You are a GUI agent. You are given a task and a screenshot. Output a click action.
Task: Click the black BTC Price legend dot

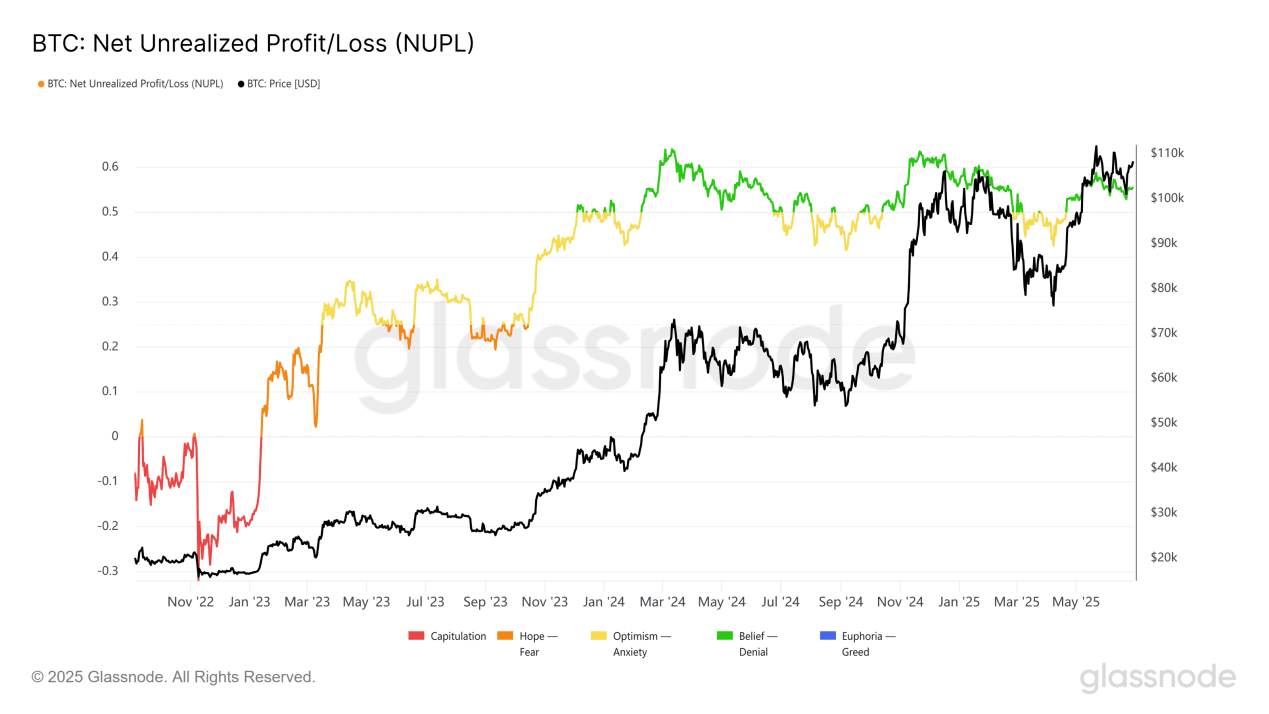(x=240, y=84)
